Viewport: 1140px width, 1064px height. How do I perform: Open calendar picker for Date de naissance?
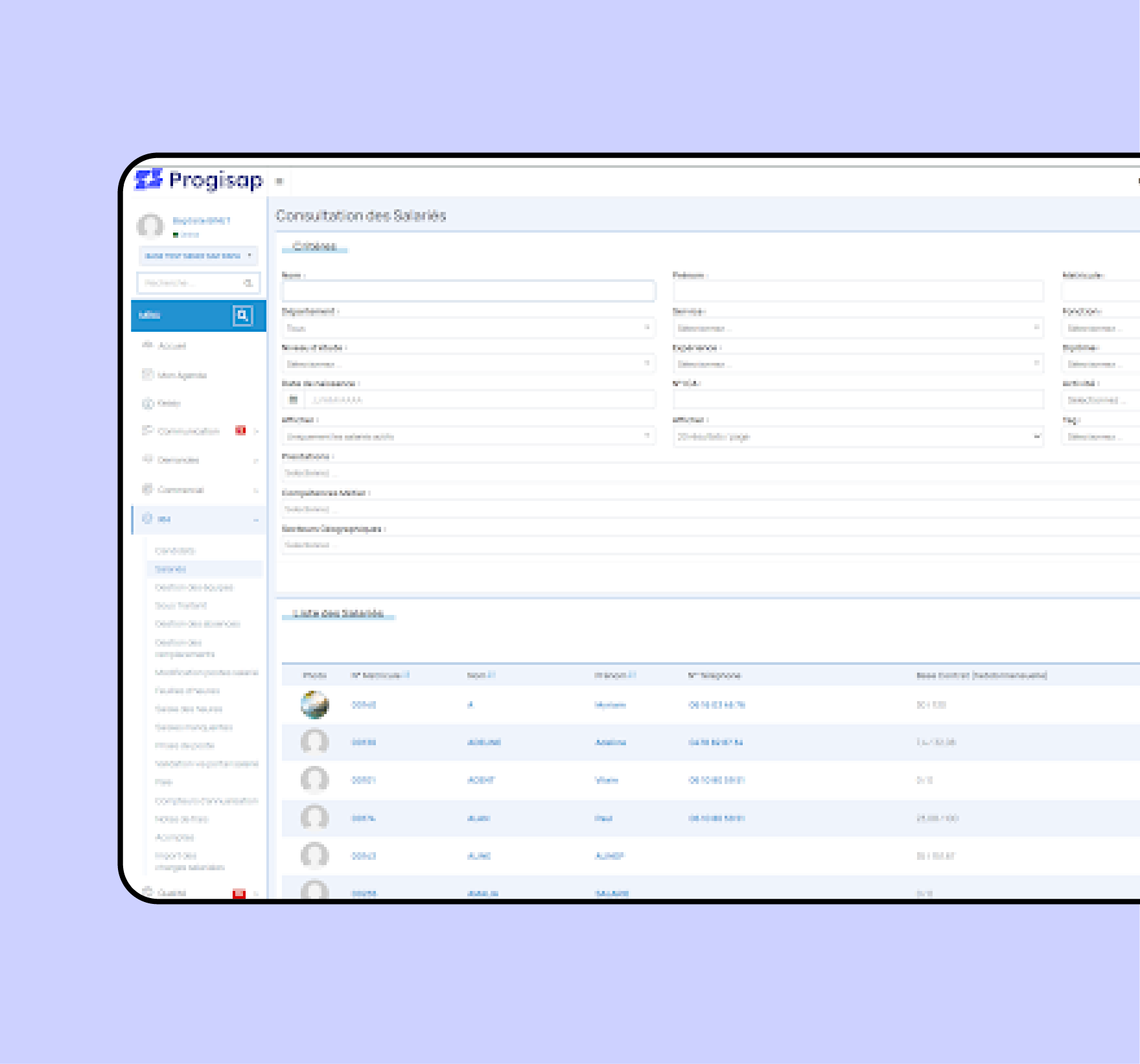(x=293, y=400)
